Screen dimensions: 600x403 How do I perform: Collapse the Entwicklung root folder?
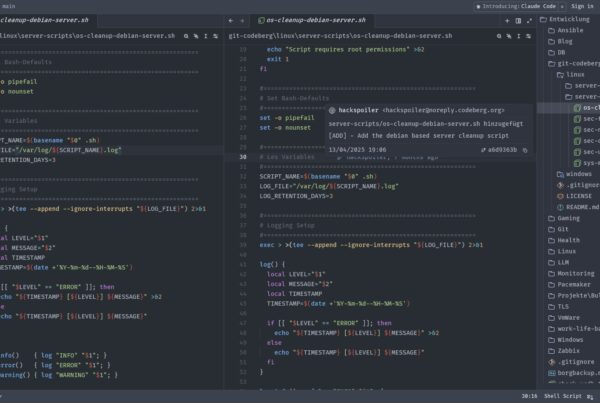coord(569,19)
